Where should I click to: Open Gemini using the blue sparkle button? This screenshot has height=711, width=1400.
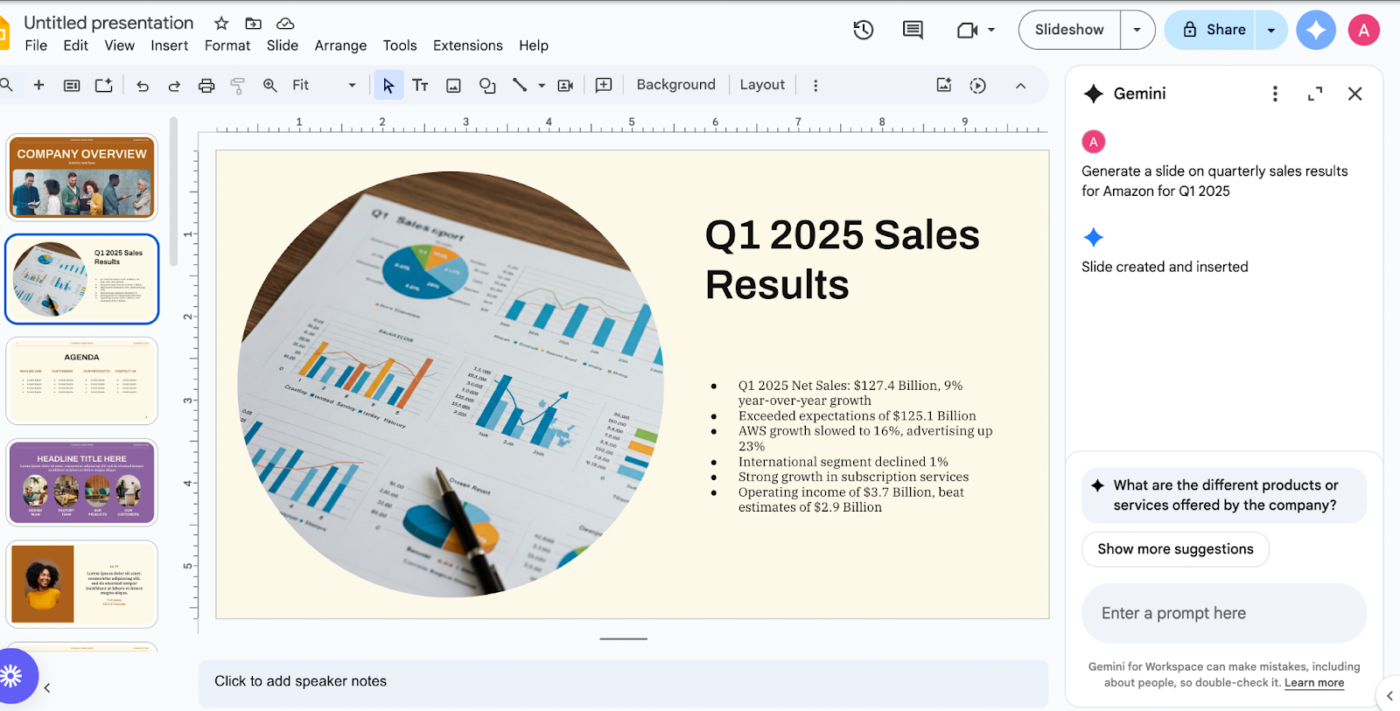1316,30
